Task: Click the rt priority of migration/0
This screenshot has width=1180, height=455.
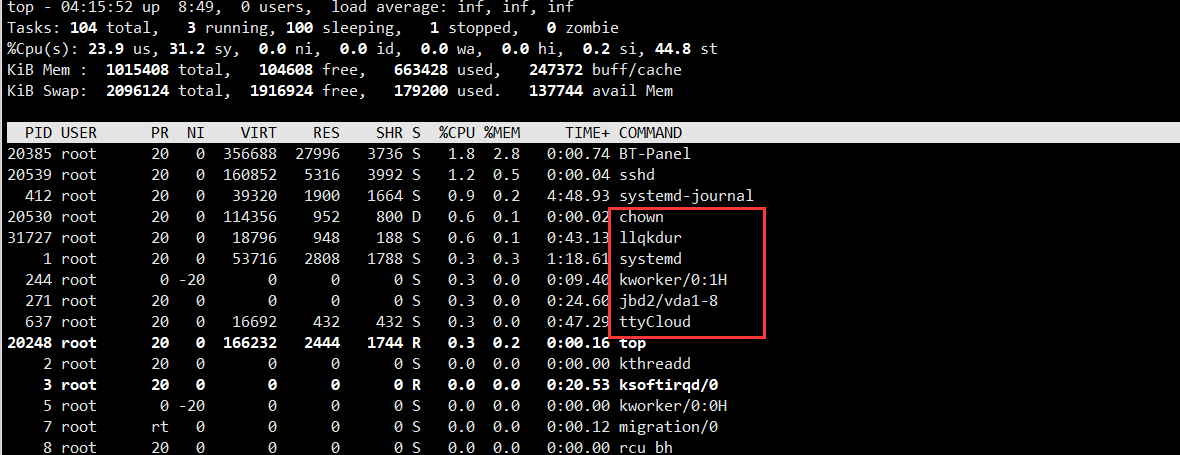Action: tap(160, 427)
